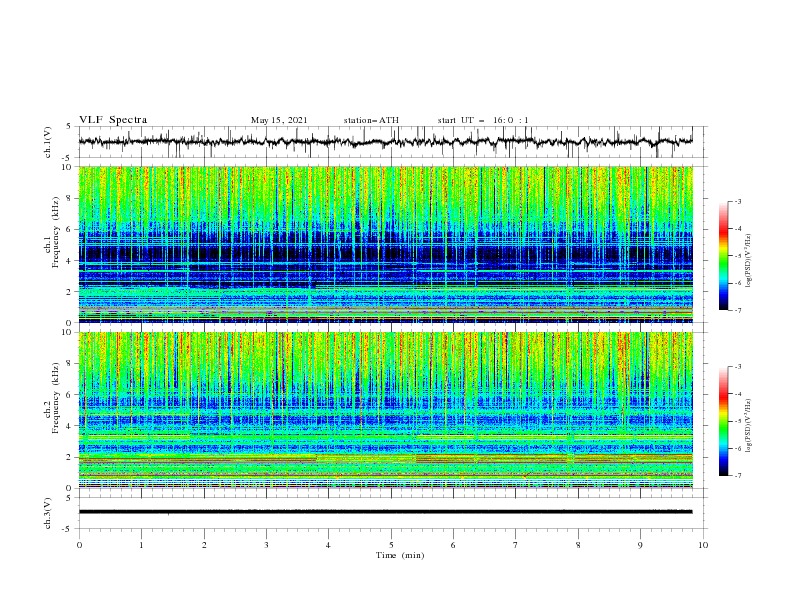Click the "ch.1(V)" waveform axis label
The height and width of the screenshot is (612, 792).
click(x=48, y=142)
